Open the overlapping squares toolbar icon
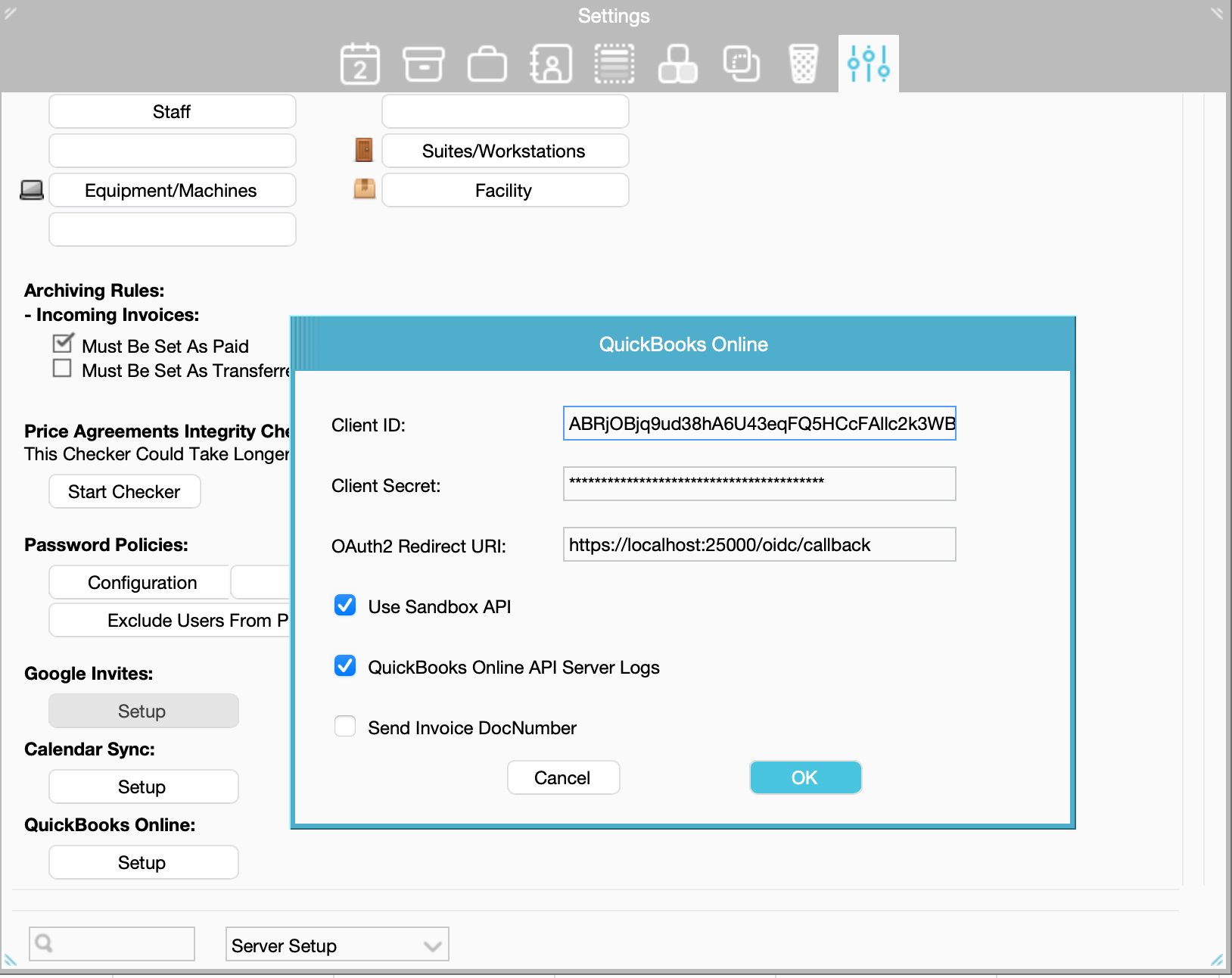Screen dimensions: 1232x978 [x=742, y=64]
